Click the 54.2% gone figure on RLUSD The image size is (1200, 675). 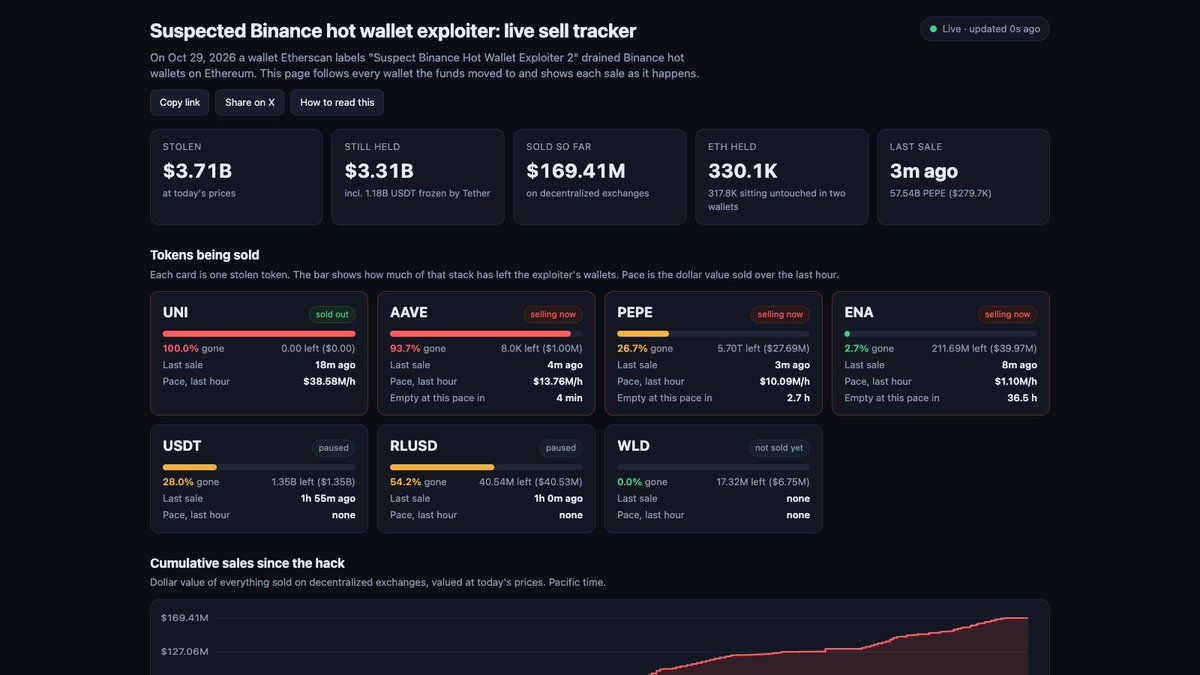[x=418, y=482]
